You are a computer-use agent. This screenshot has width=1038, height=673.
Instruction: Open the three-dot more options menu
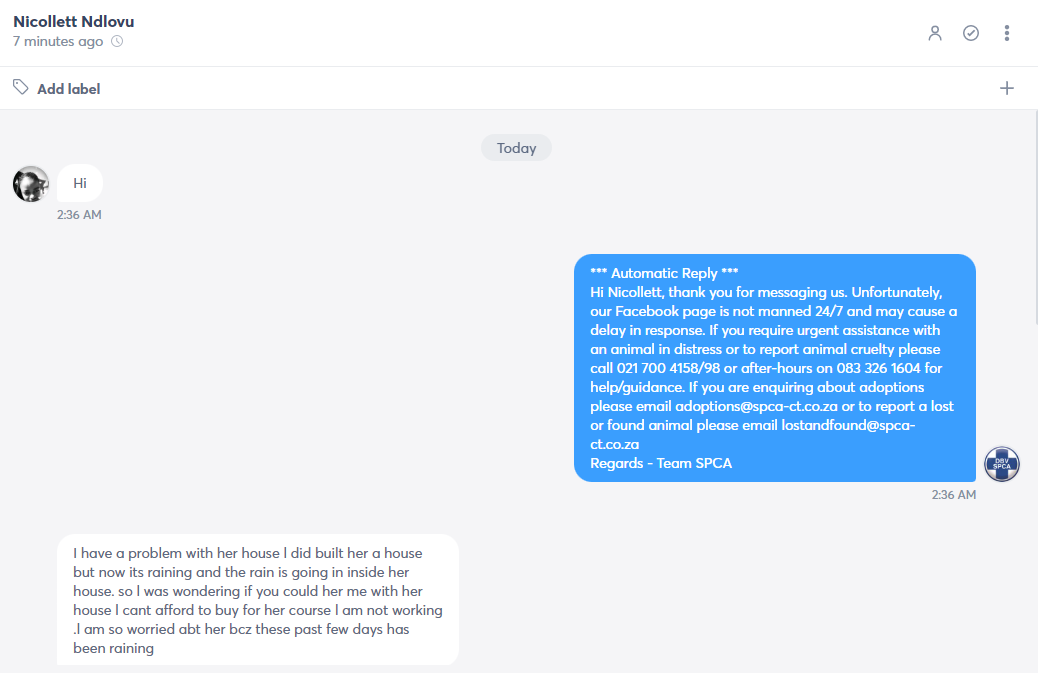pyautogui.click(x=1006, y=33)
